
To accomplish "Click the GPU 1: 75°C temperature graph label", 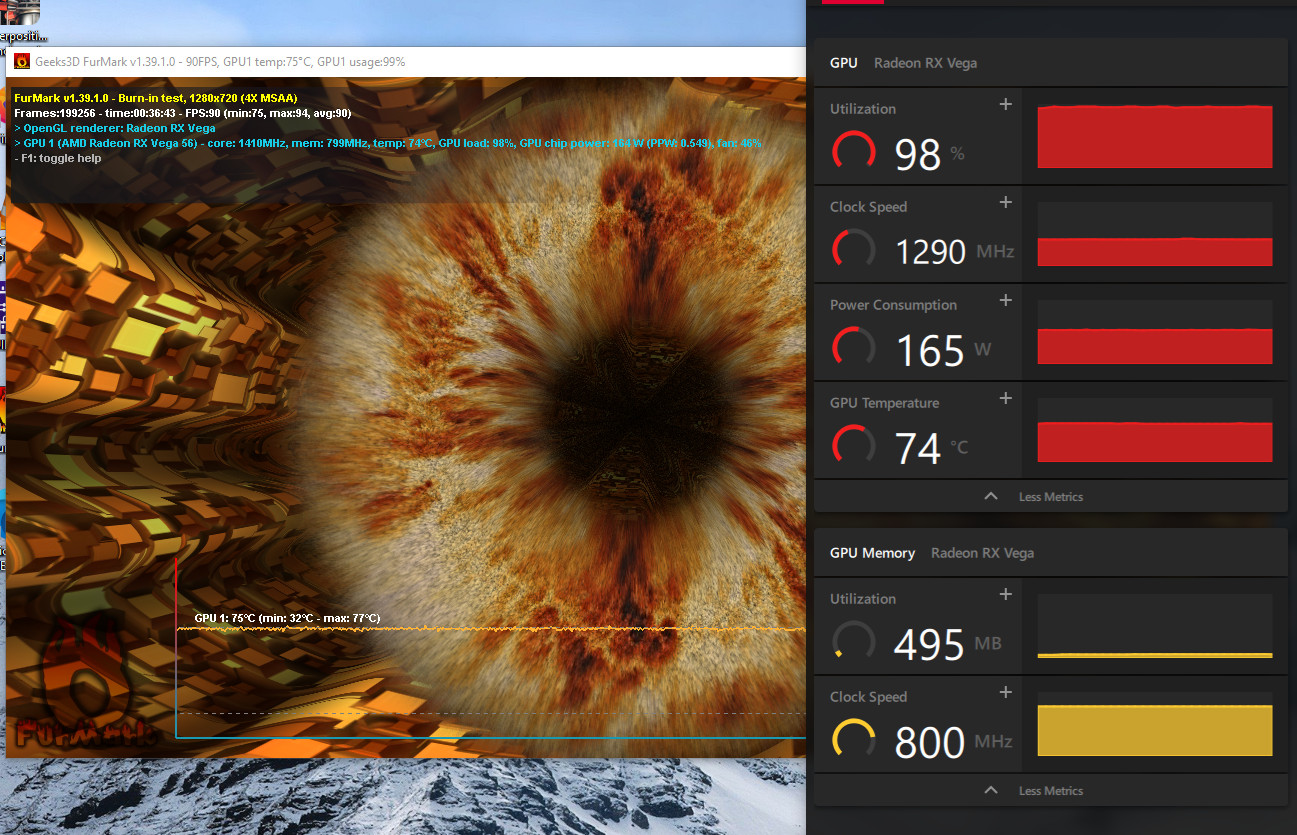I will (287, 618).
